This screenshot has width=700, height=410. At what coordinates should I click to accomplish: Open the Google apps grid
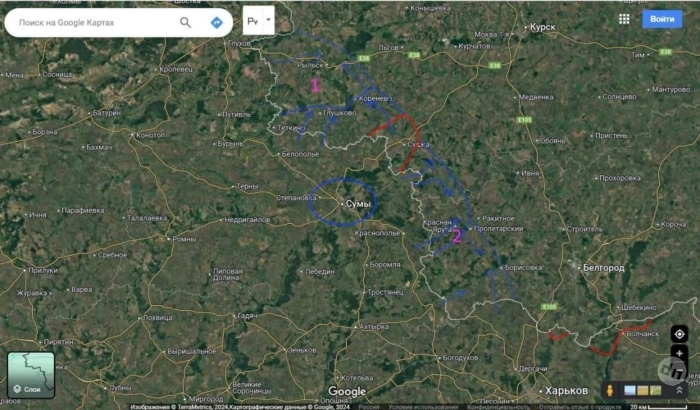(x=624, y=19)
